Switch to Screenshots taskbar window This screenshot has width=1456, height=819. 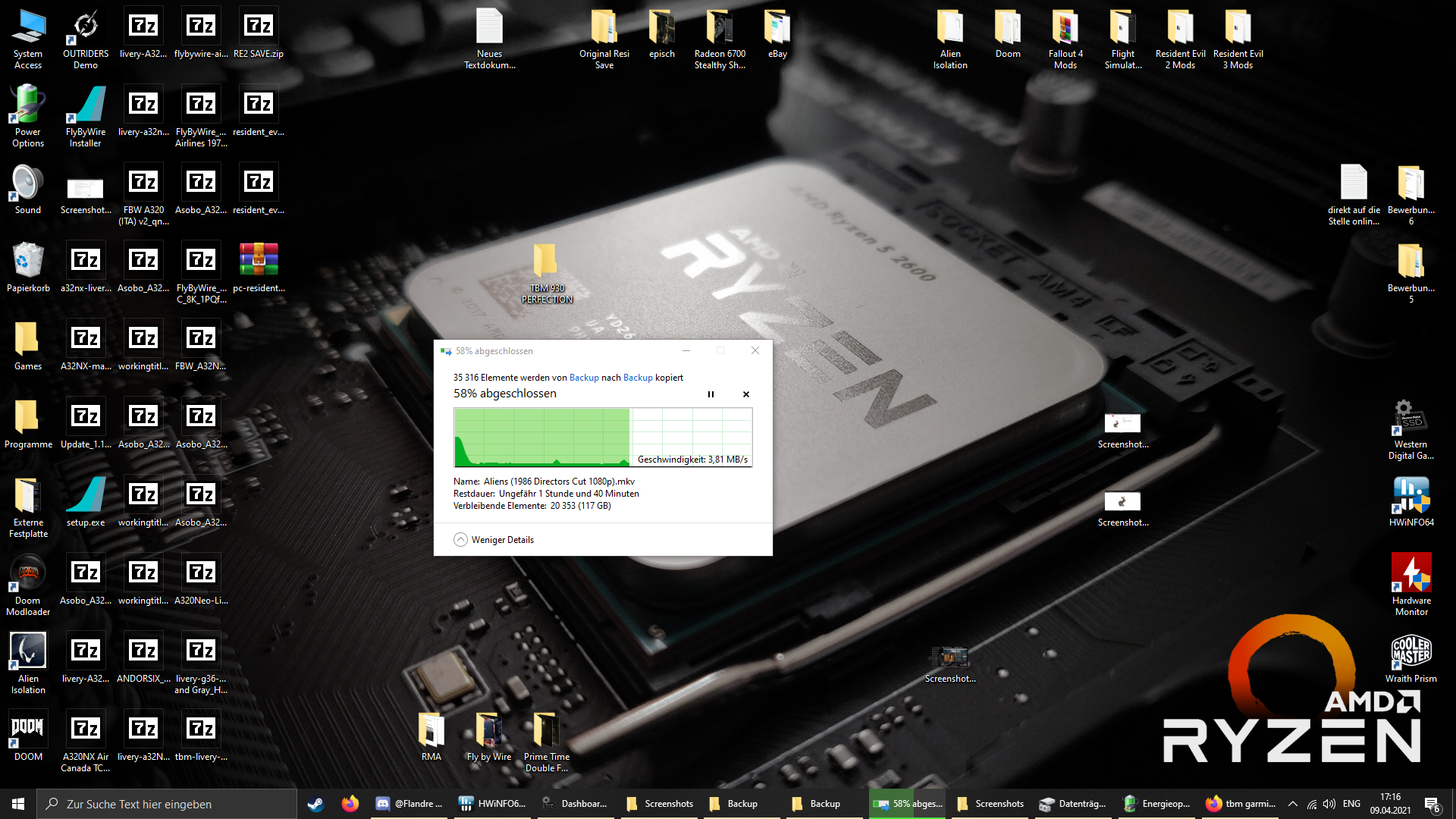(660, 804)
